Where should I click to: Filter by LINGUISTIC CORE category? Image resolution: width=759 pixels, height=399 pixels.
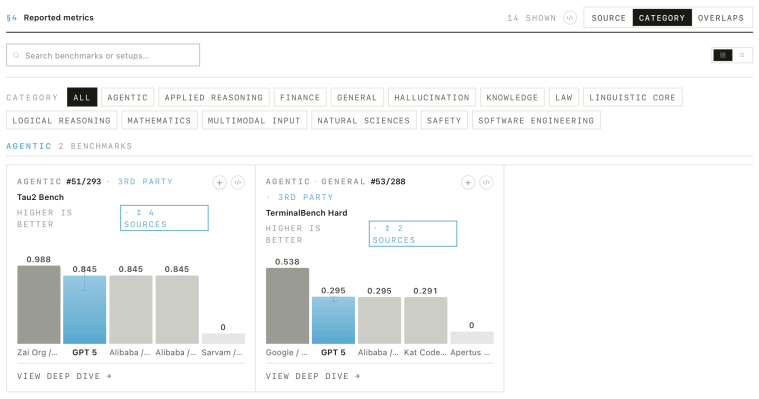coord(632,97)
